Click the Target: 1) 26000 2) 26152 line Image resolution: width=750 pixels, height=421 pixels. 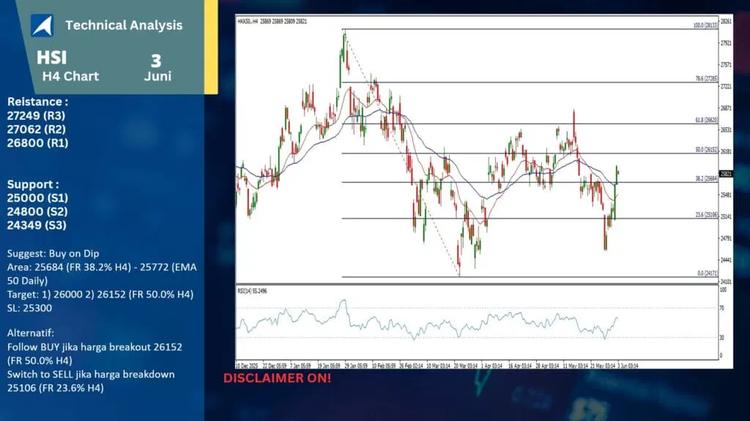[100, 294]
